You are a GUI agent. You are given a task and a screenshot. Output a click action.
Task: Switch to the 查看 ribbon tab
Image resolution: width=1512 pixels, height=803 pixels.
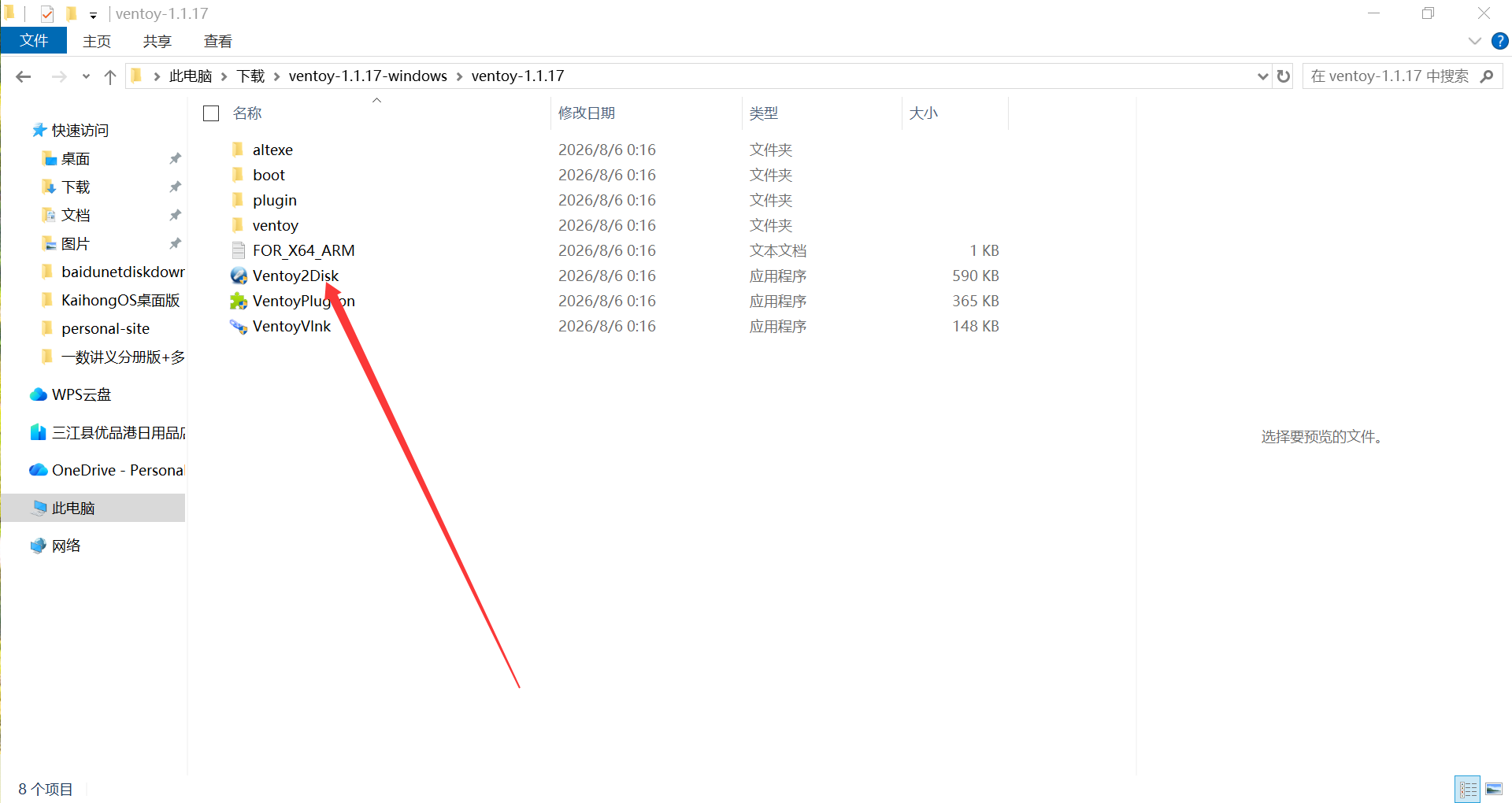click(218, 41)
